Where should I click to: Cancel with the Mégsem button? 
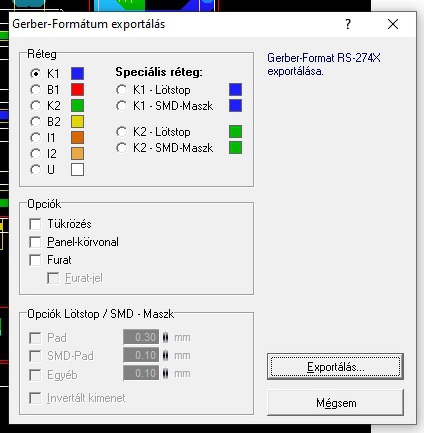point(335,403)
